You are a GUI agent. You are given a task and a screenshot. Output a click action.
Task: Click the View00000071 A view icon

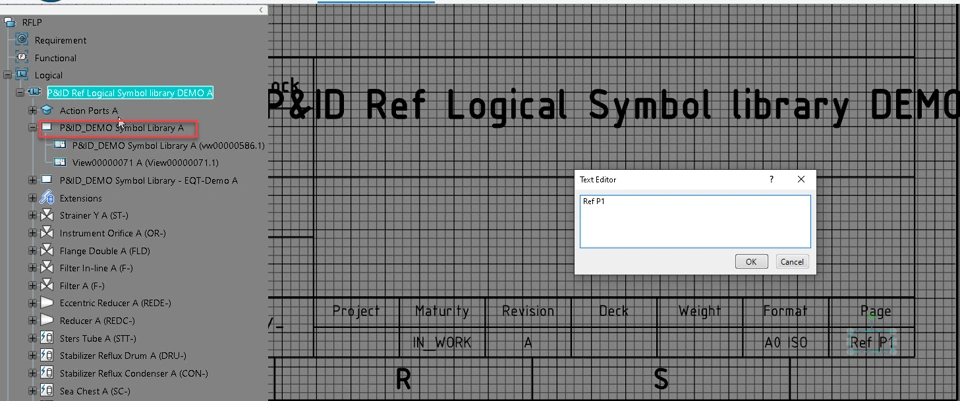[x=60, y=162]
